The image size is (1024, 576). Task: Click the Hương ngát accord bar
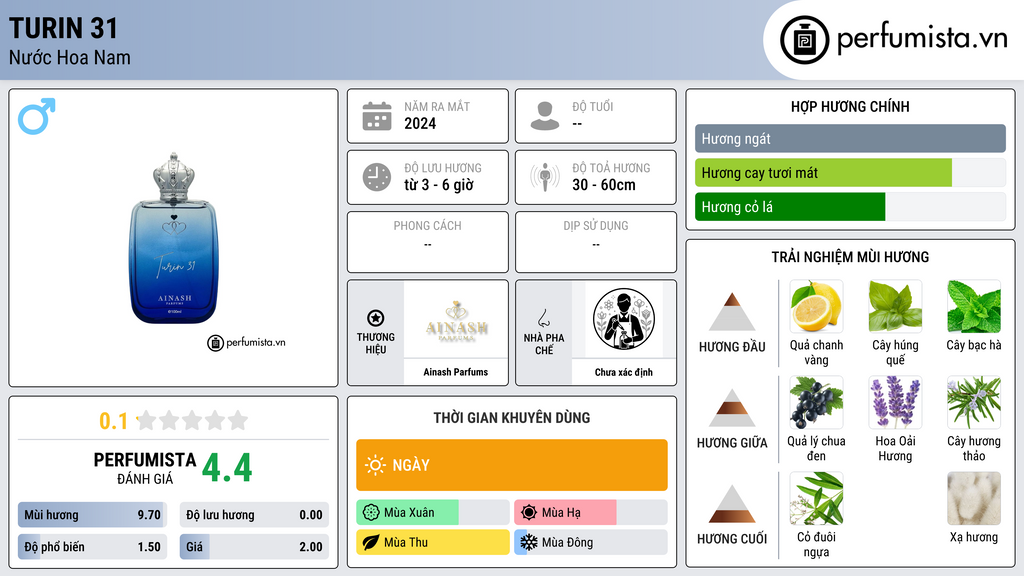click(x=850, y=138)
